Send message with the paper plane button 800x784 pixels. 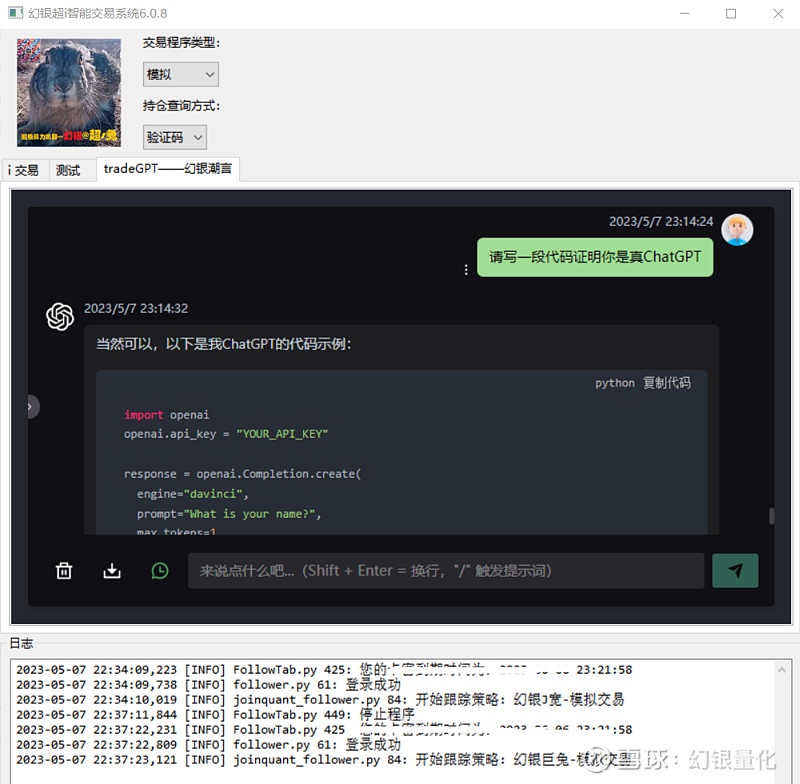coord(735,570)
